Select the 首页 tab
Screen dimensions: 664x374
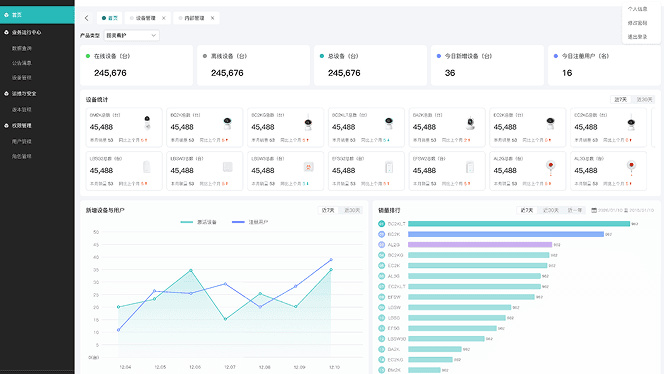[110, 18]
